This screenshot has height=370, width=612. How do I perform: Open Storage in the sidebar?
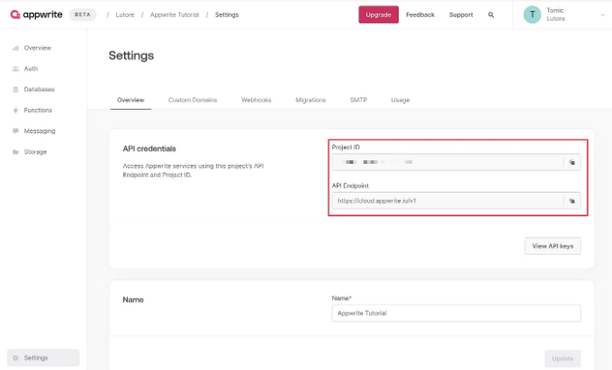point(35,152)
